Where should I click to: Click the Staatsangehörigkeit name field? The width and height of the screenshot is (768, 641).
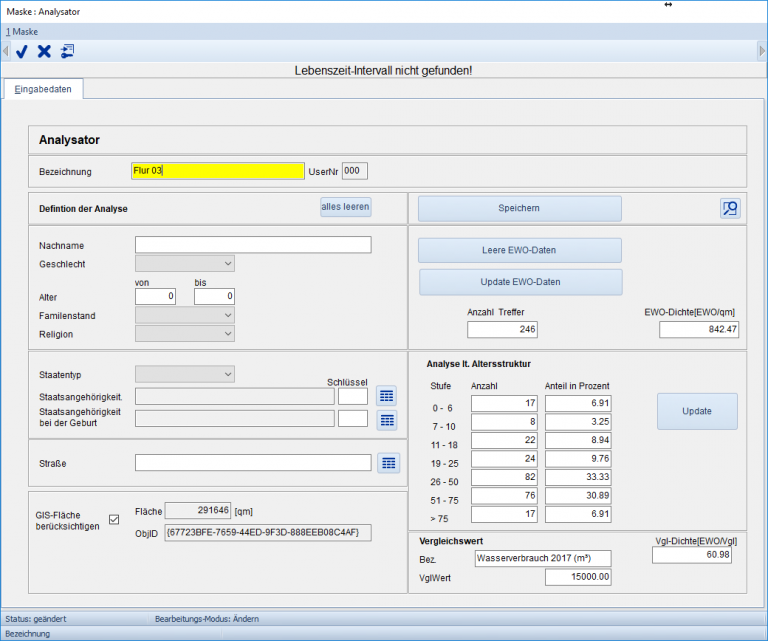(x=235, y=396)
